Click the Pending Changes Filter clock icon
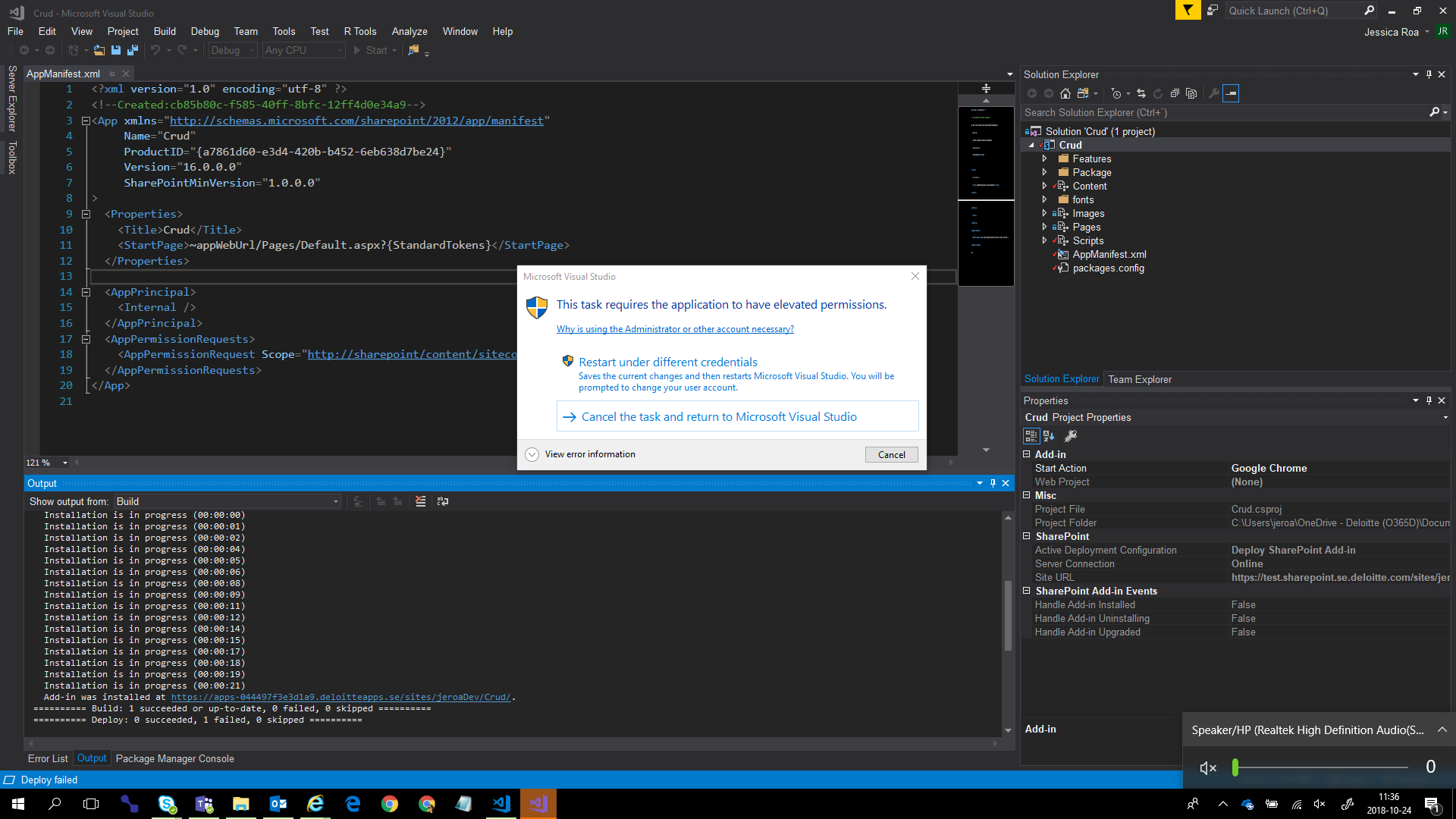This screenshot has width=1456, height=819. pos(1116,93)
